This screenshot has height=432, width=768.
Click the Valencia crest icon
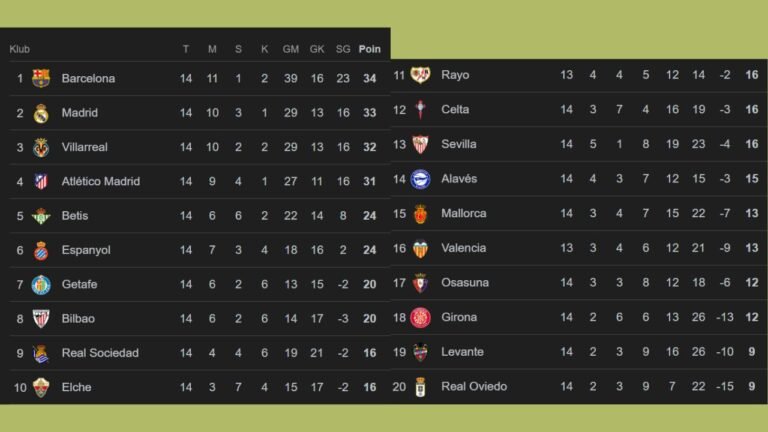(420, 248)
